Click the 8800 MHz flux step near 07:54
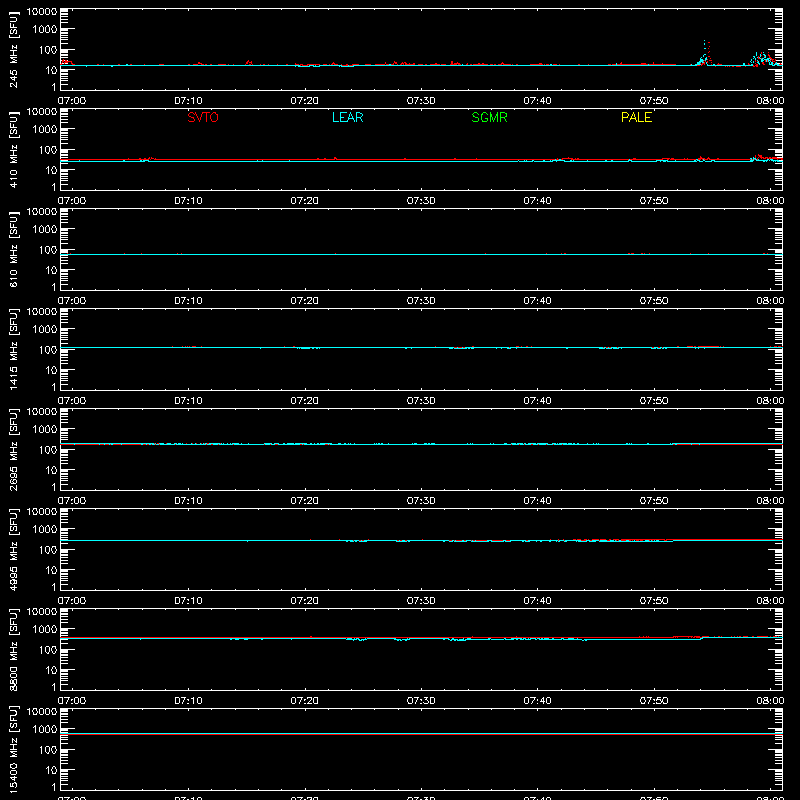Screen dimensions: 800x800 pos(702,638)
